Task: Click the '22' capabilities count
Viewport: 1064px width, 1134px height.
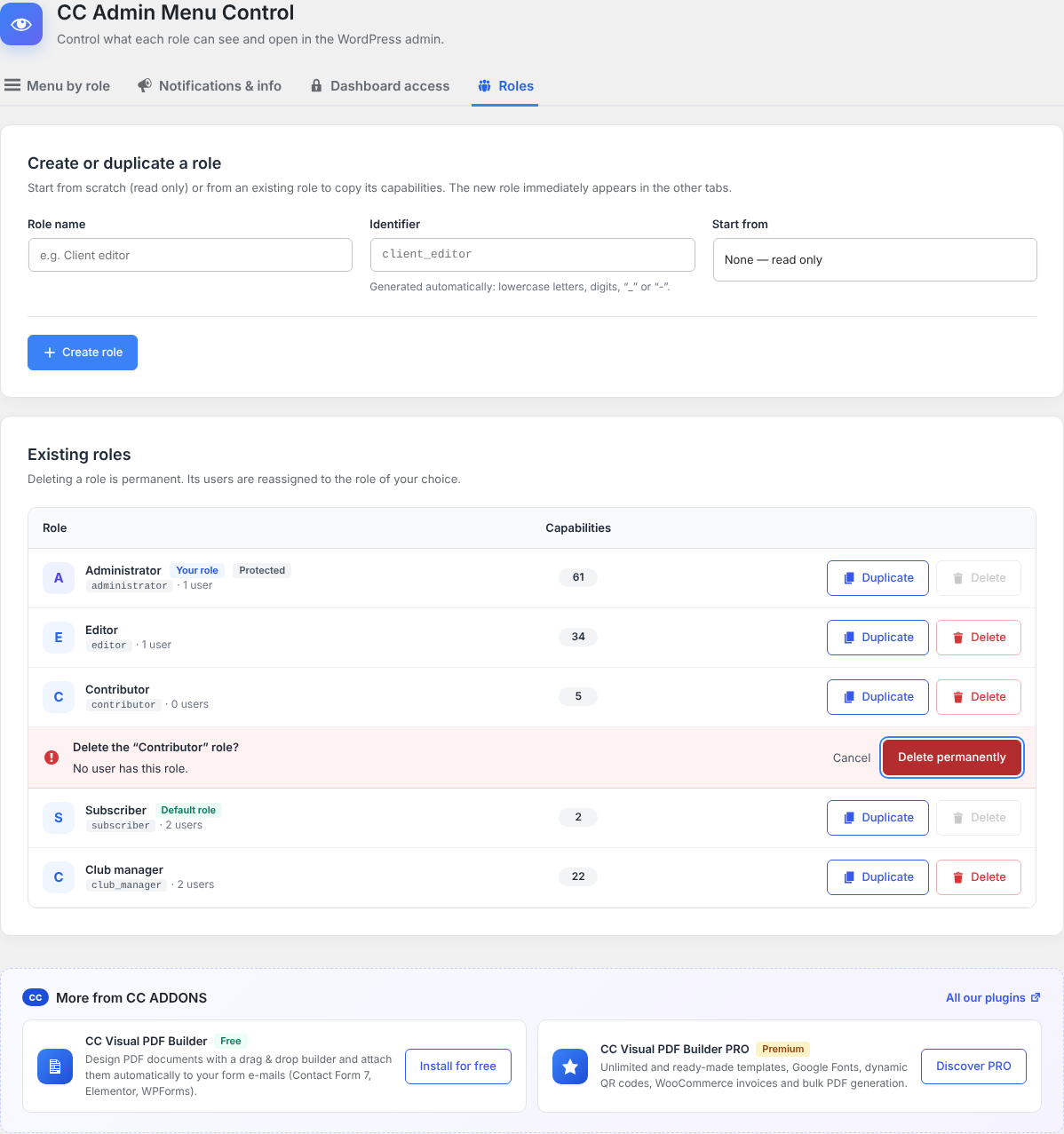Action: click(578, 876)
